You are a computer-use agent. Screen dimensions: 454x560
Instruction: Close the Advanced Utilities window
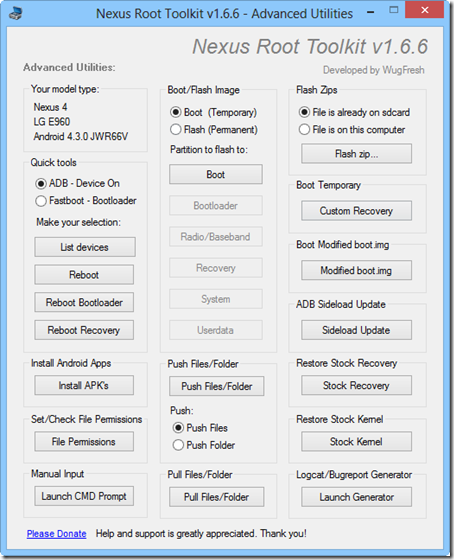click(424, 10)
